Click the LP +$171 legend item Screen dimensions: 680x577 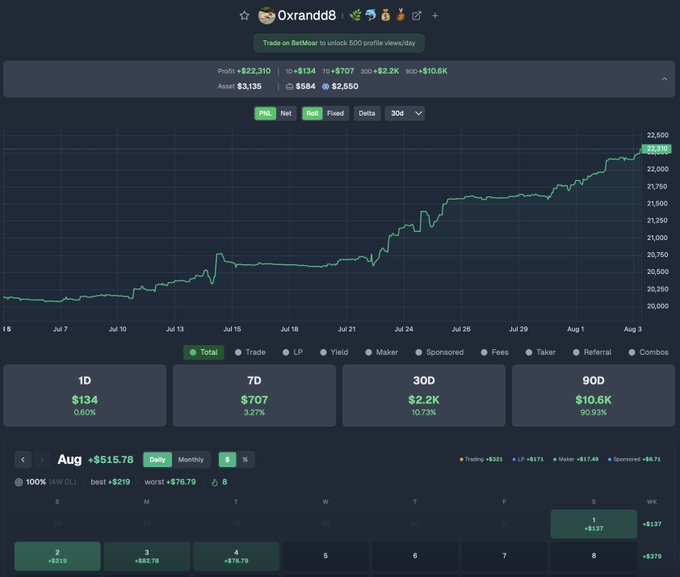[528, 459]
